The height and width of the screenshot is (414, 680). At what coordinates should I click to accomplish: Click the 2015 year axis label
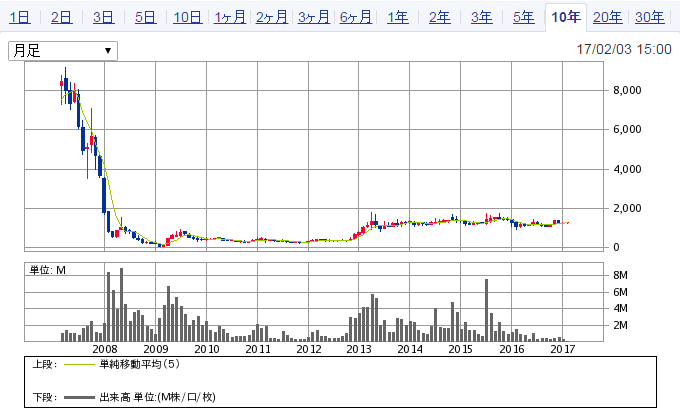pyautogui.click(x=461, y=349)
